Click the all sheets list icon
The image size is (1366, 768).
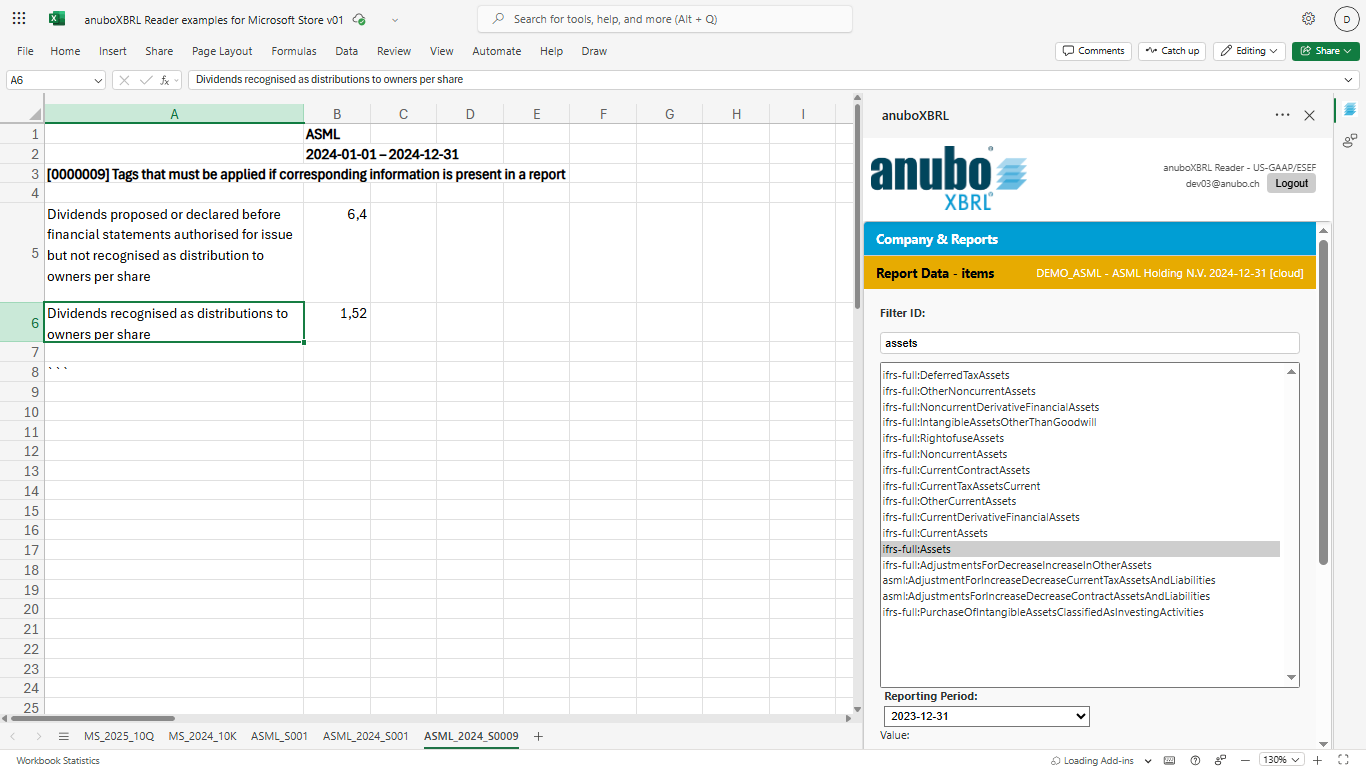[63, 737]
